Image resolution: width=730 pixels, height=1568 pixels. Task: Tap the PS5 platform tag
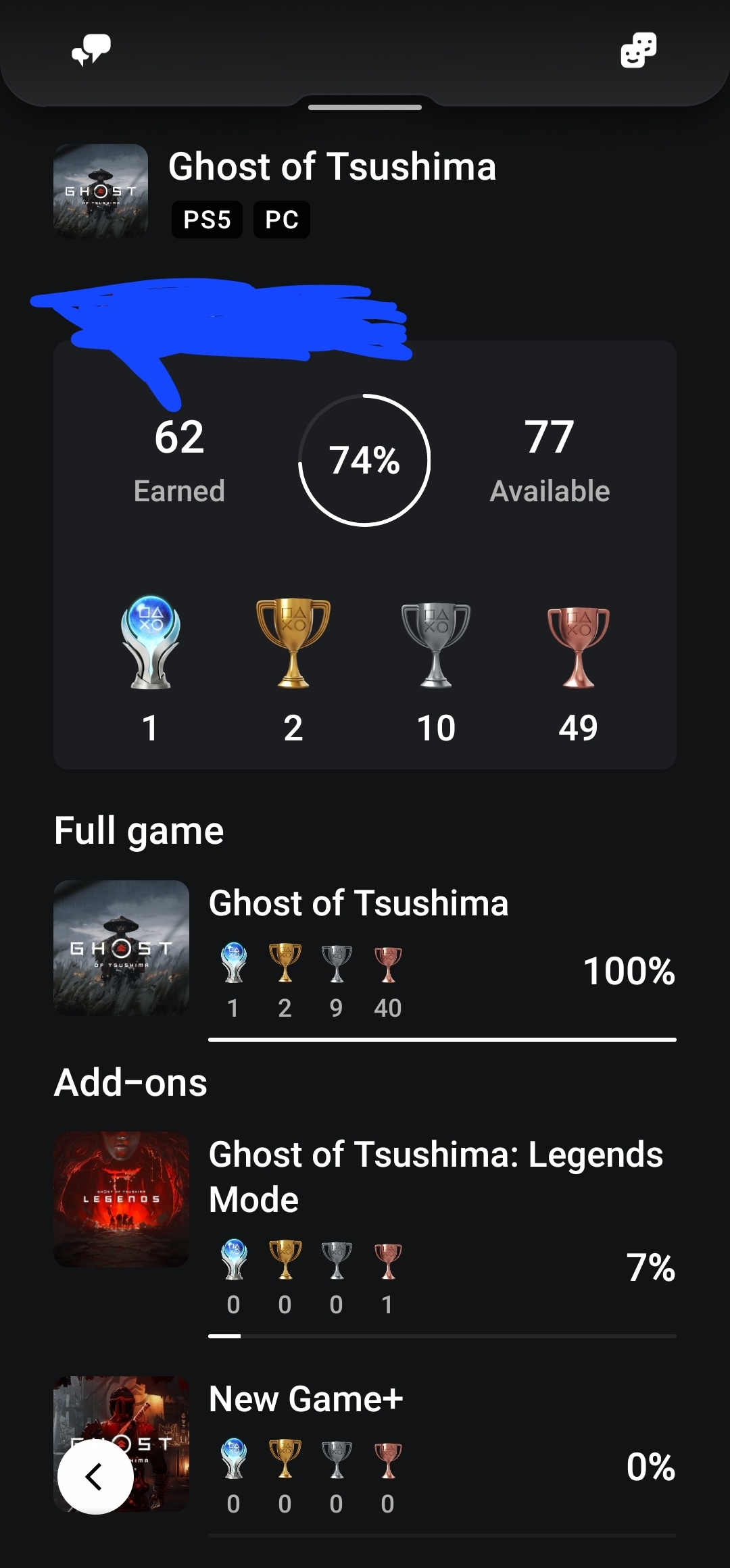coord(207,220)
